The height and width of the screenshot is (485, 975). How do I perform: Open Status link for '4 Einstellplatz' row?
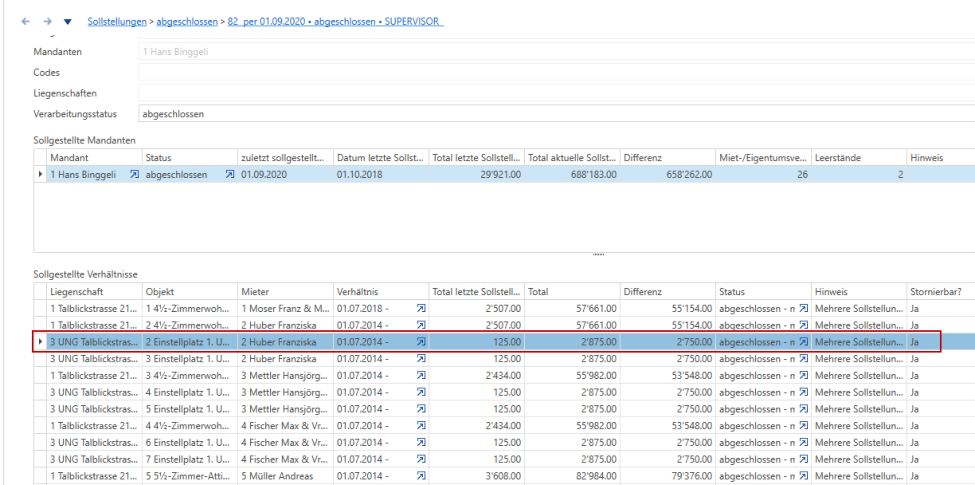[x=803, y=392]
